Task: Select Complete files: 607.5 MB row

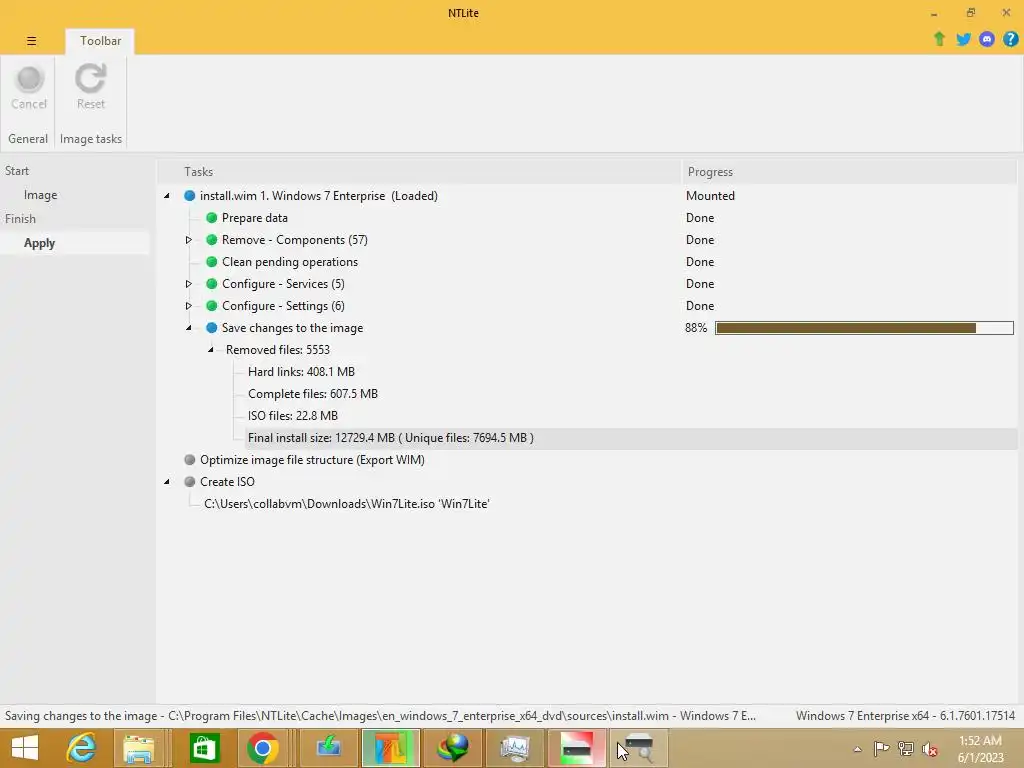Action: tap(313, 394)
